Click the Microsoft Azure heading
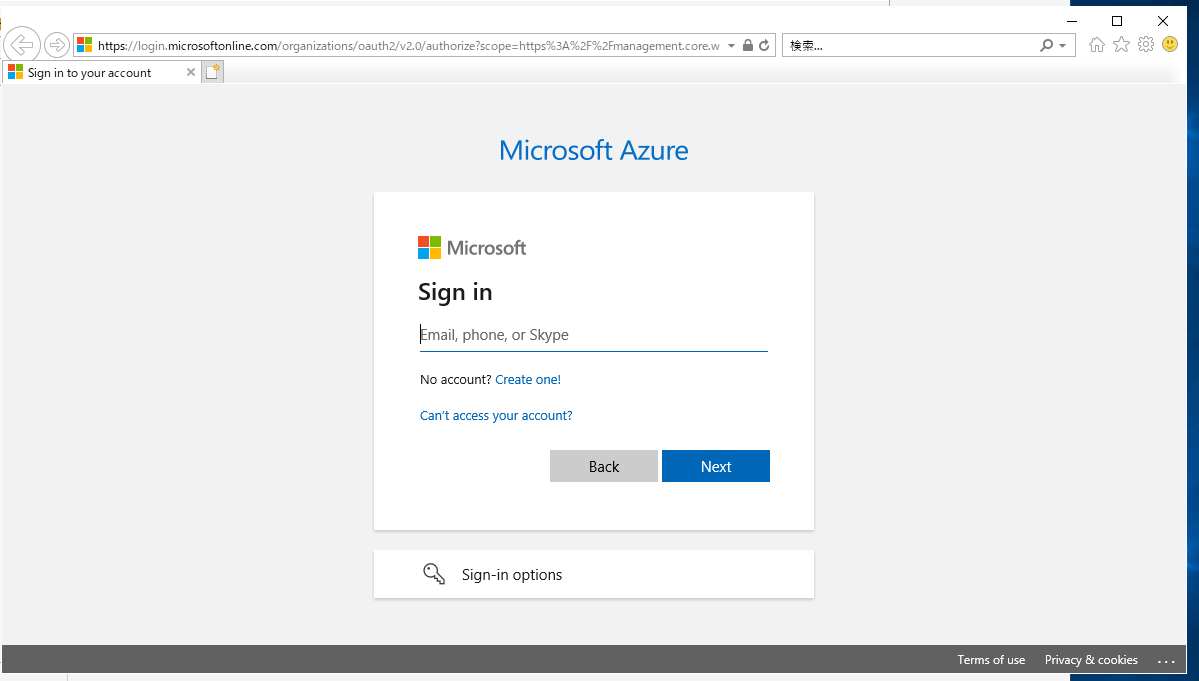This screenshot has width=1199, height=681. 593,151
